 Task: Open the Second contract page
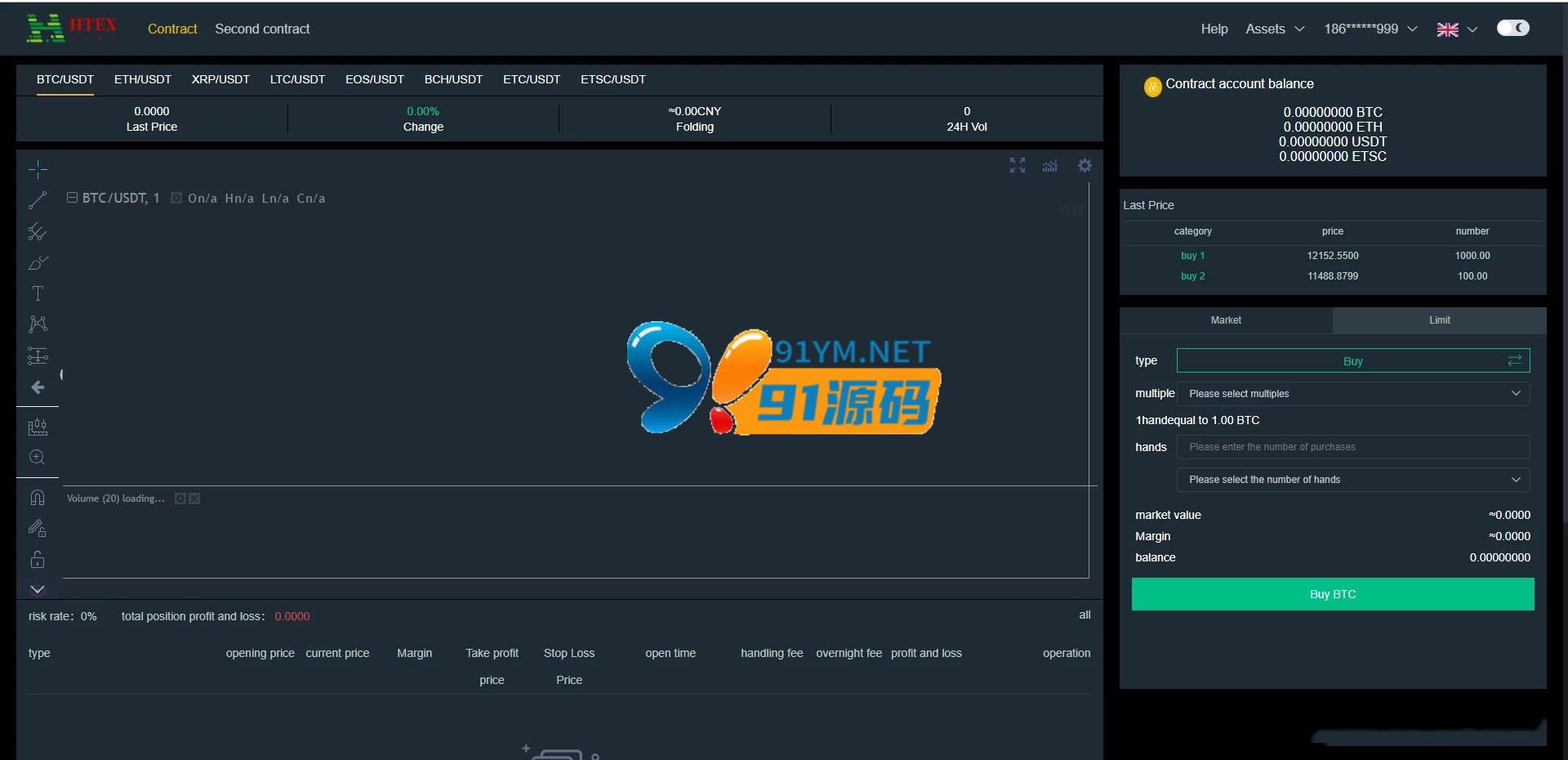(x=262, y=29)
